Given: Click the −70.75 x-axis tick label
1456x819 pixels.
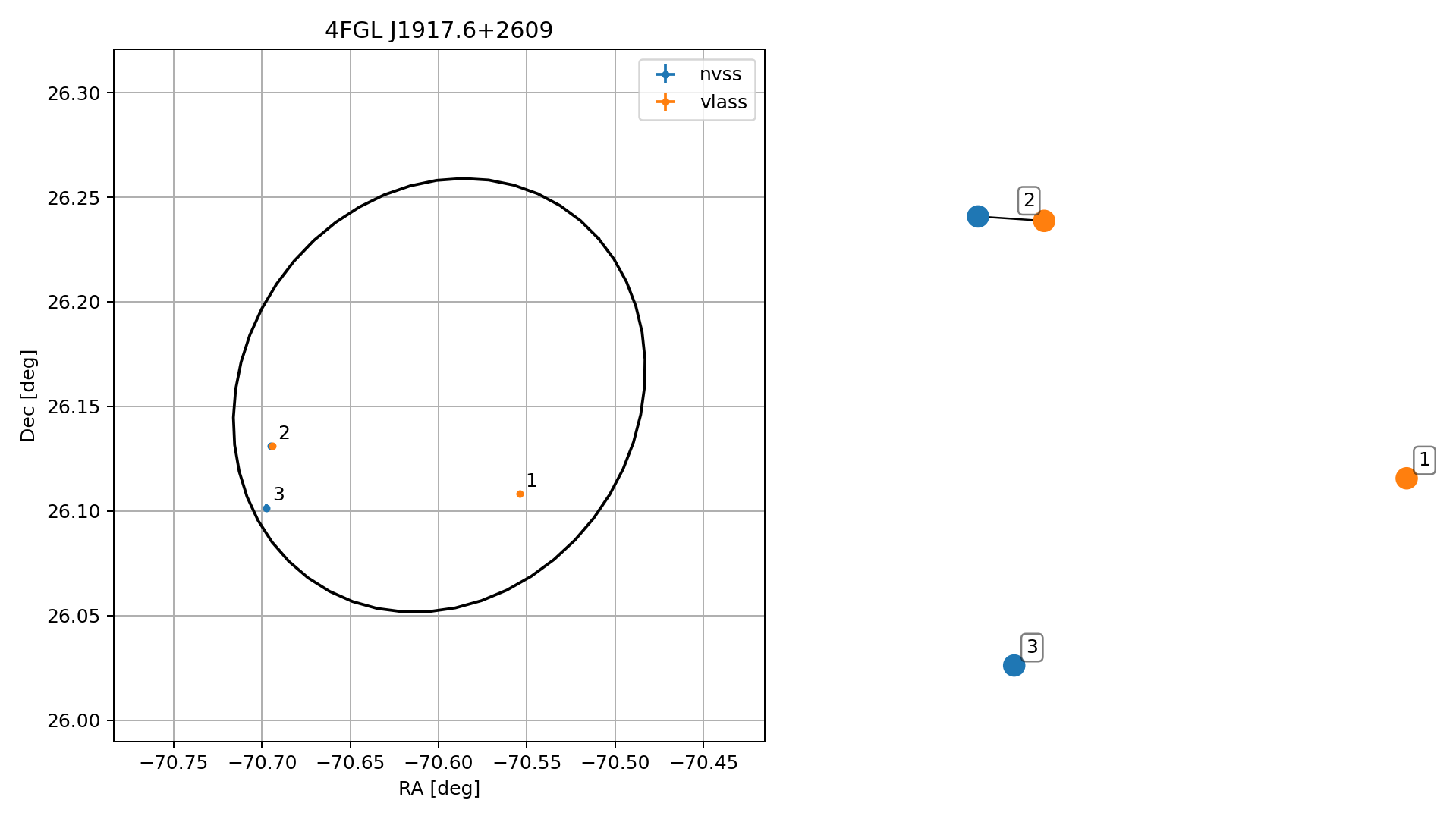Looking at the screenshot, I should click(x=174, y=763).
